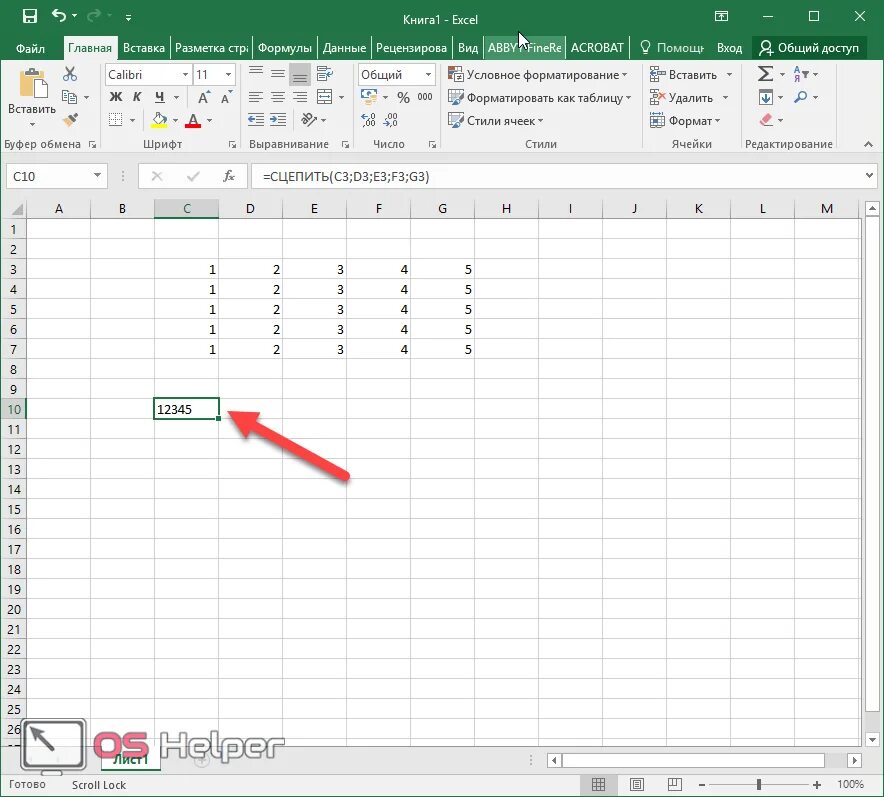Image resolution: width=884 pixels, height=797 pixels.
Task: Click Middle Align icon
Action: click(277, 73)
